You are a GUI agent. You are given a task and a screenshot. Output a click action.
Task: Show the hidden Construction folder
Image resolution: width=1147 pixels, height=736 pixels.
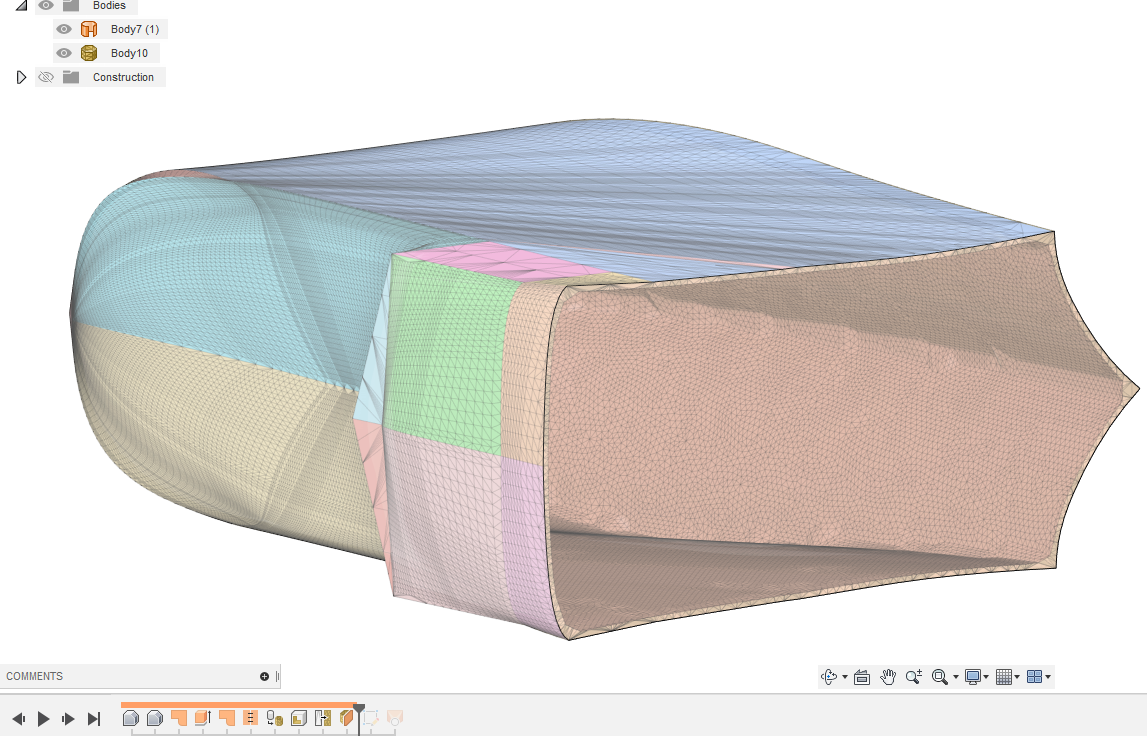coord(46,77)
